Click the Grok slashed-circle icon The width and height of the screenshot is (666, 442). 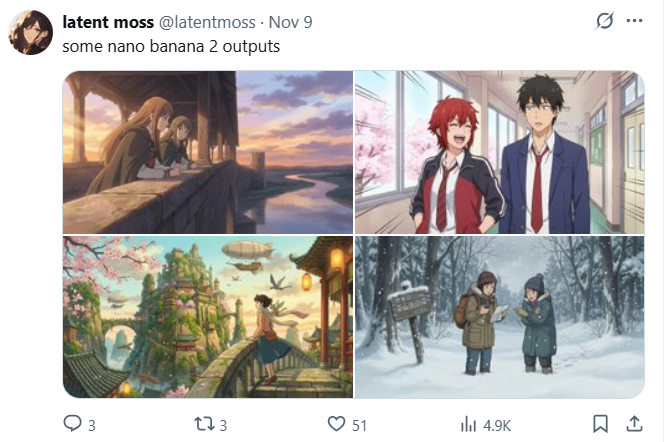click(x=604, y=20)
